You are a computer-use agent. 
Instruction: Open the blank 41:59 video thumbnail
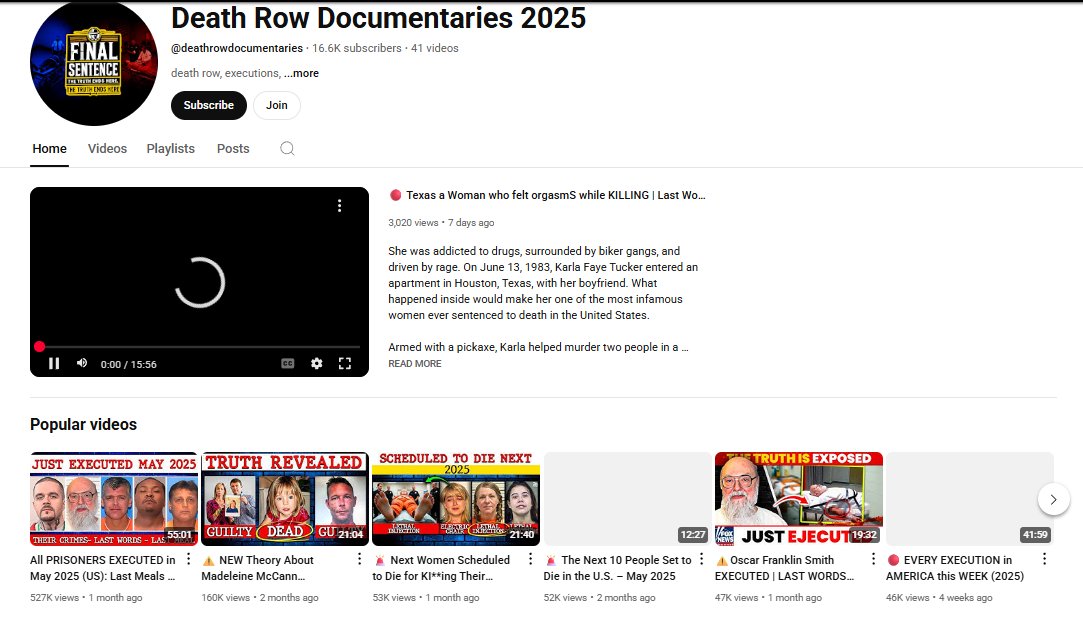(x=970, y=499)
